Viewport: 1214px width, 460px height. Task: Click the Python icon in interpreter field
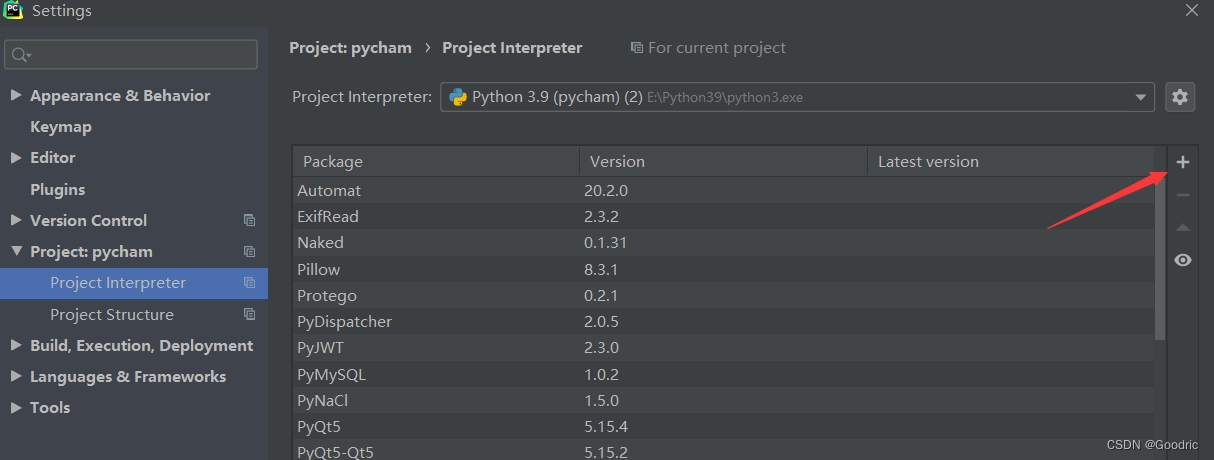click(458, 97)
